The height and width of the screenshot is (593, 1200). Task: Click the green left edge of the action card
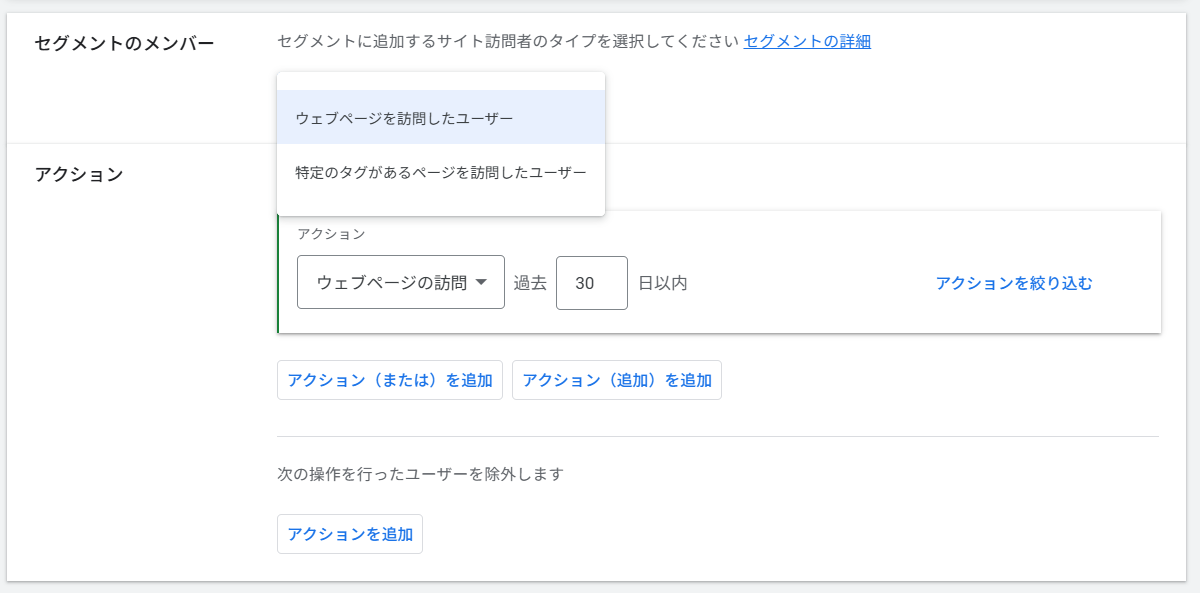pyautogui.click(x=278, y=272)
